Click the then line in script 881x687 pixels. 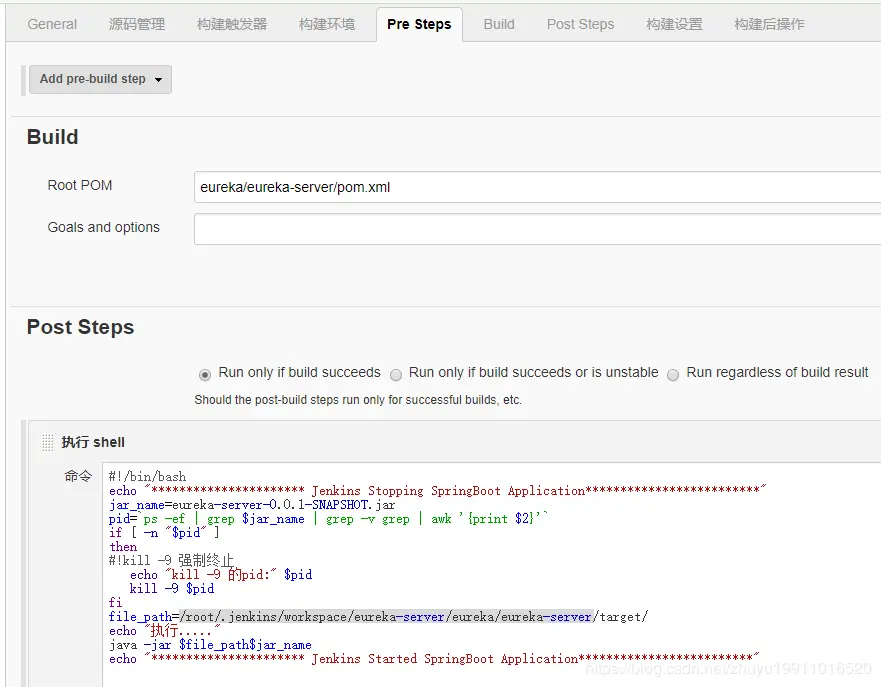point(123,547)
